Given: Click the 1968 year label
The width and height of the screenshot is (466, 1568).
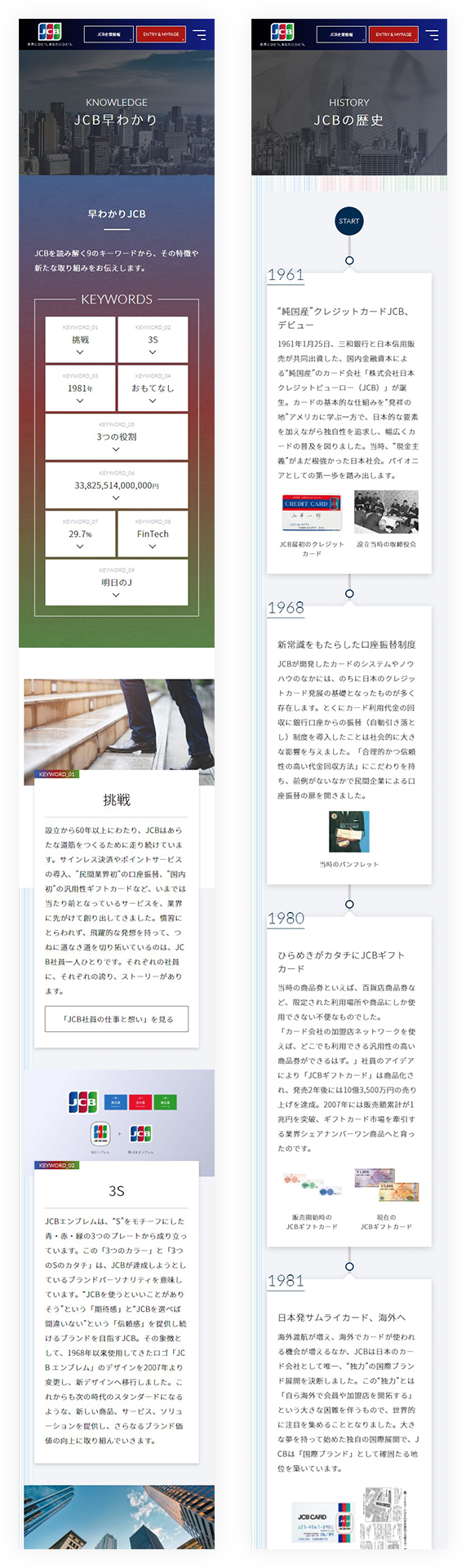Looking at the screenshot, I should click(x=286, y=608).
